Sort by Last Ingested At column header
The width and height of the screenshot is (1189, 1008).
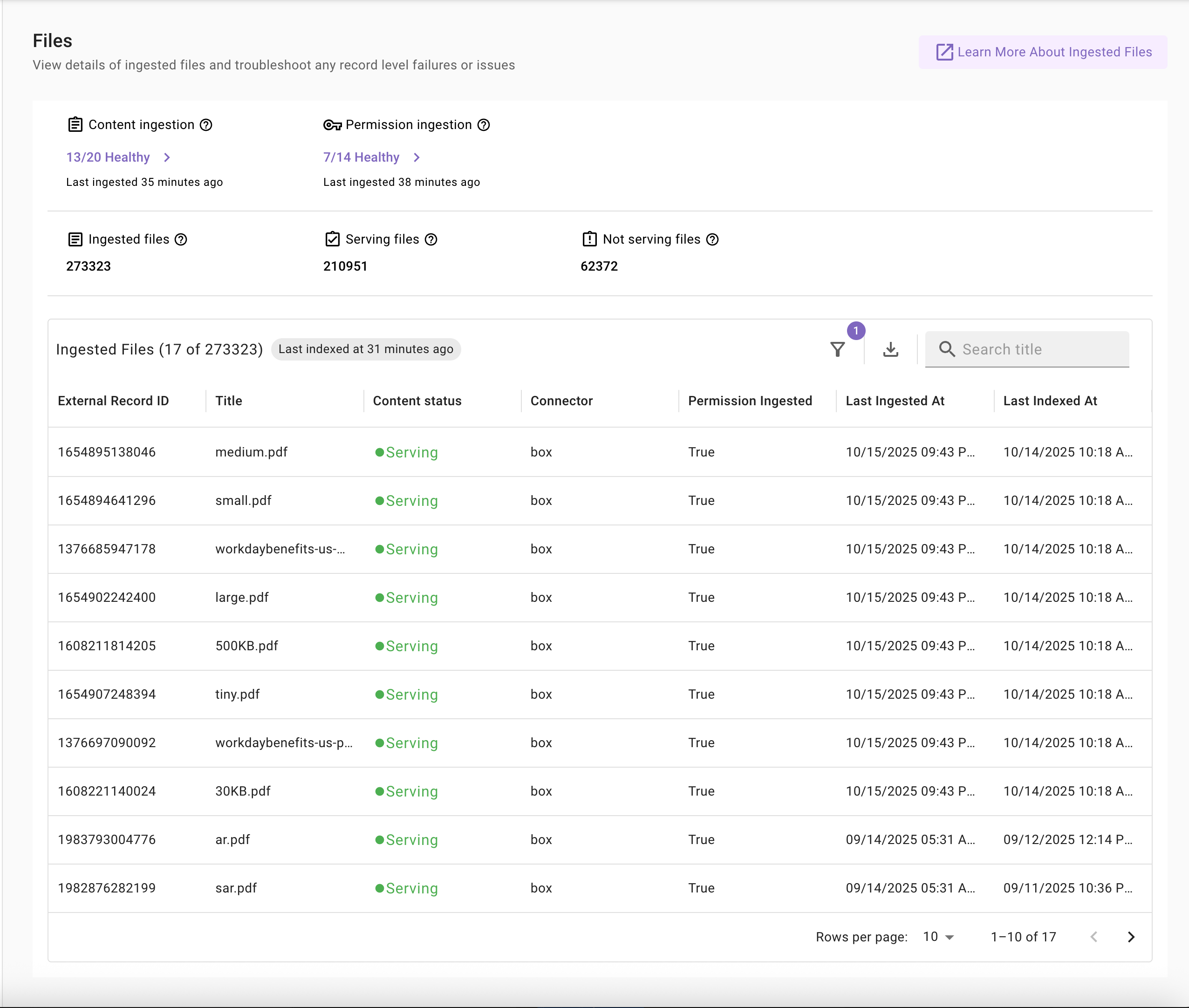[x=895, y=401]
